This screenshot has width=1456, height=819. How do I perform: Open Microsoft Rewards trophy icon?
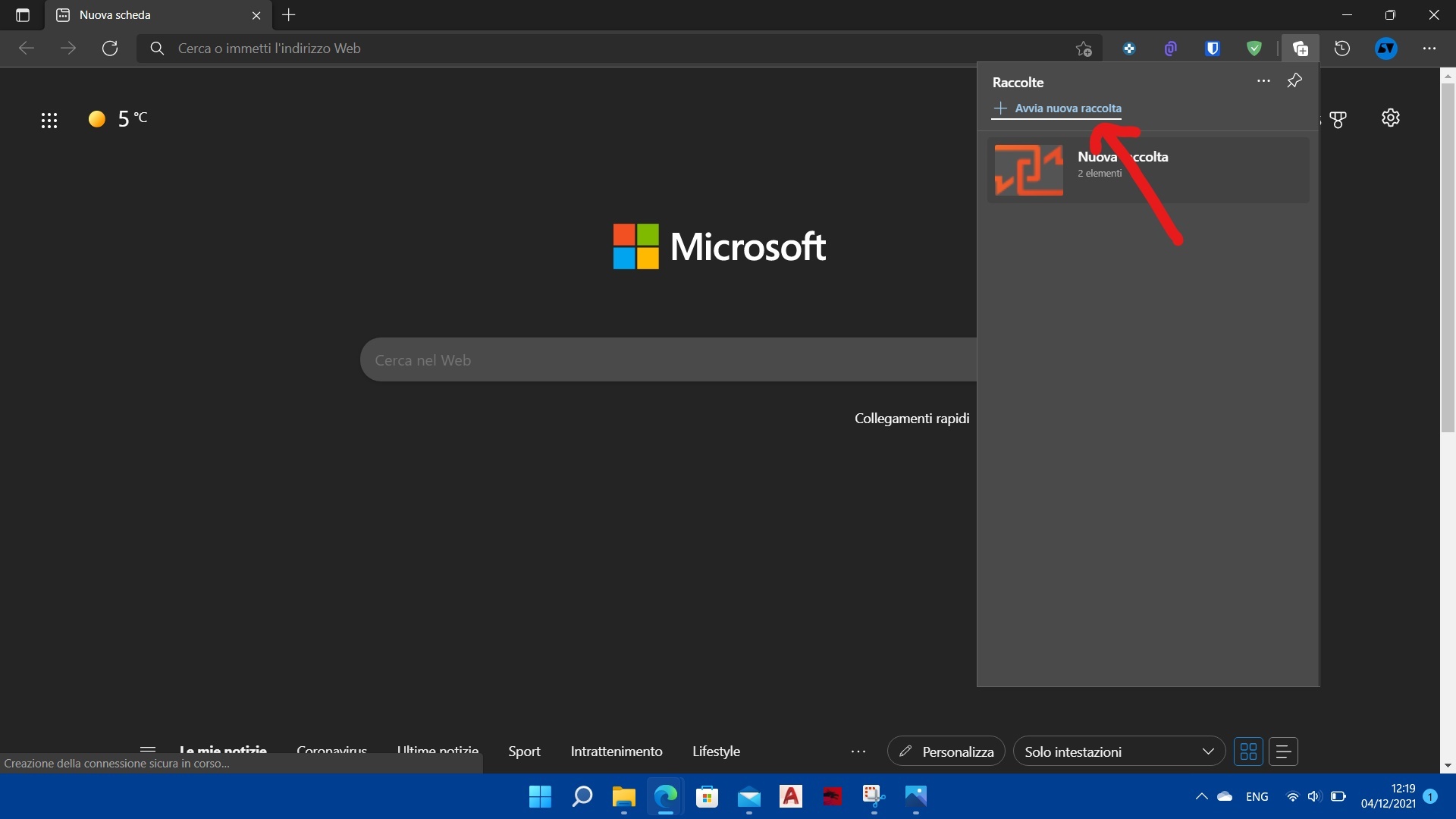point(1338,119)
